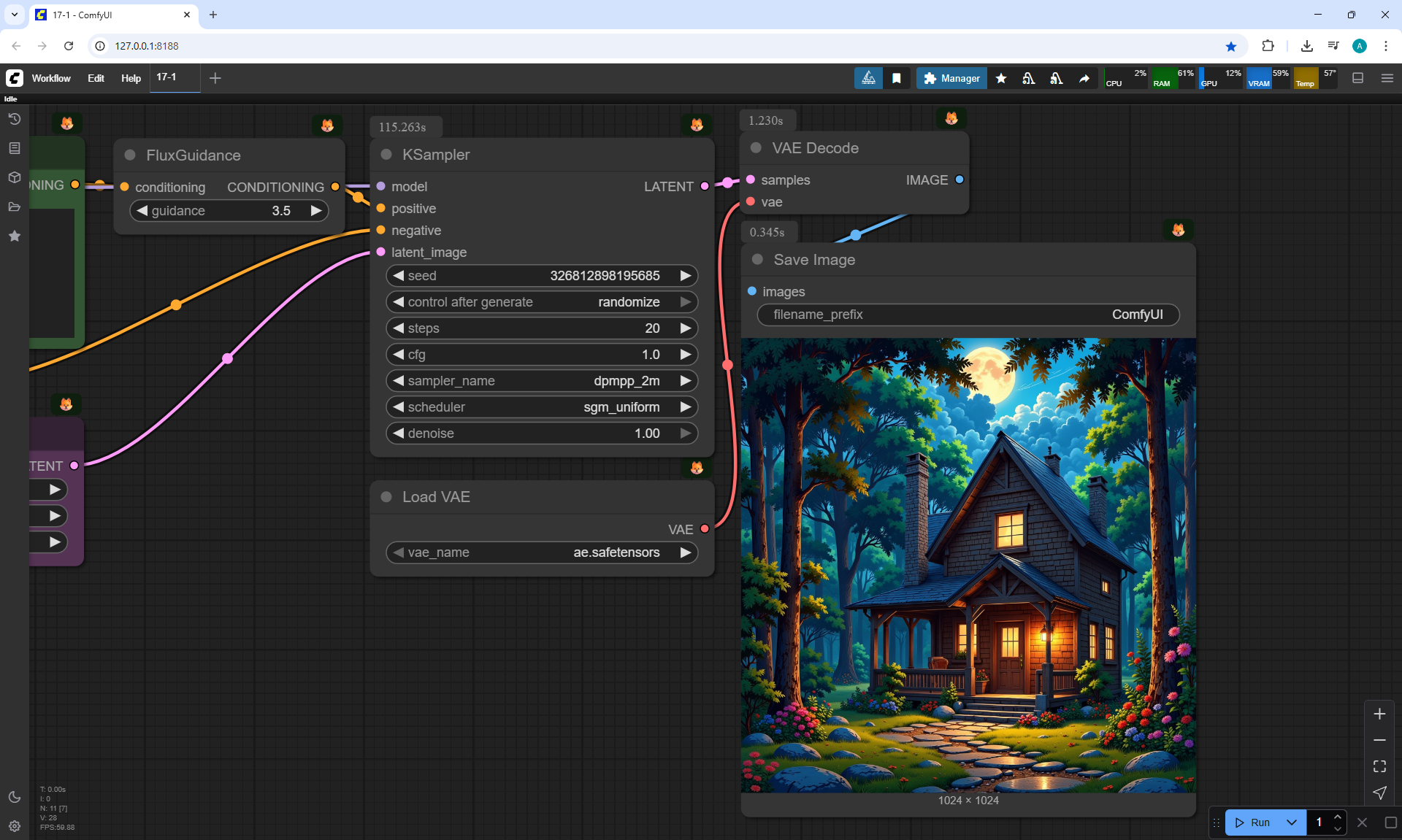The image size is (1402, 840).
Task: Open the workflows folder sidebar icon
Action: tap(15, 207)
